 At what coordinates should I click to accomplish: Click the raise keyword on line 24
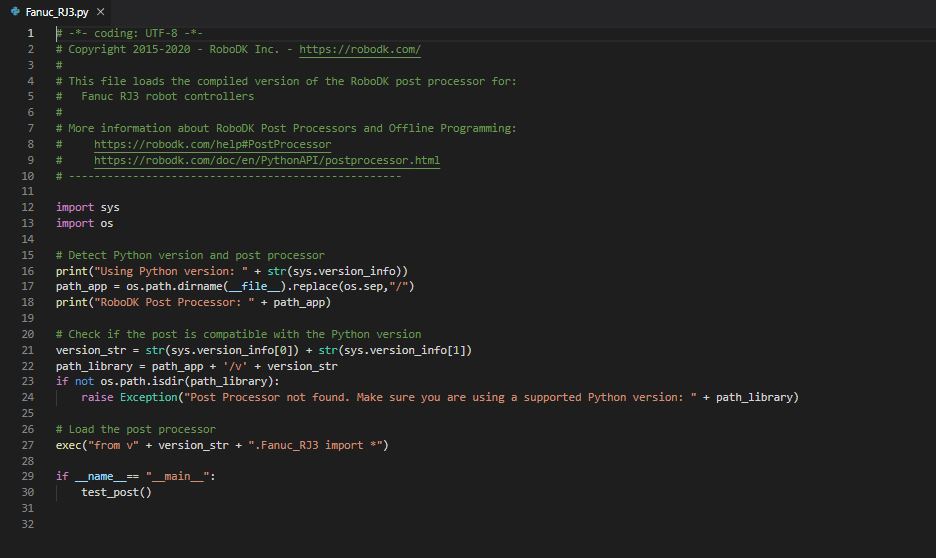[97, 397]
